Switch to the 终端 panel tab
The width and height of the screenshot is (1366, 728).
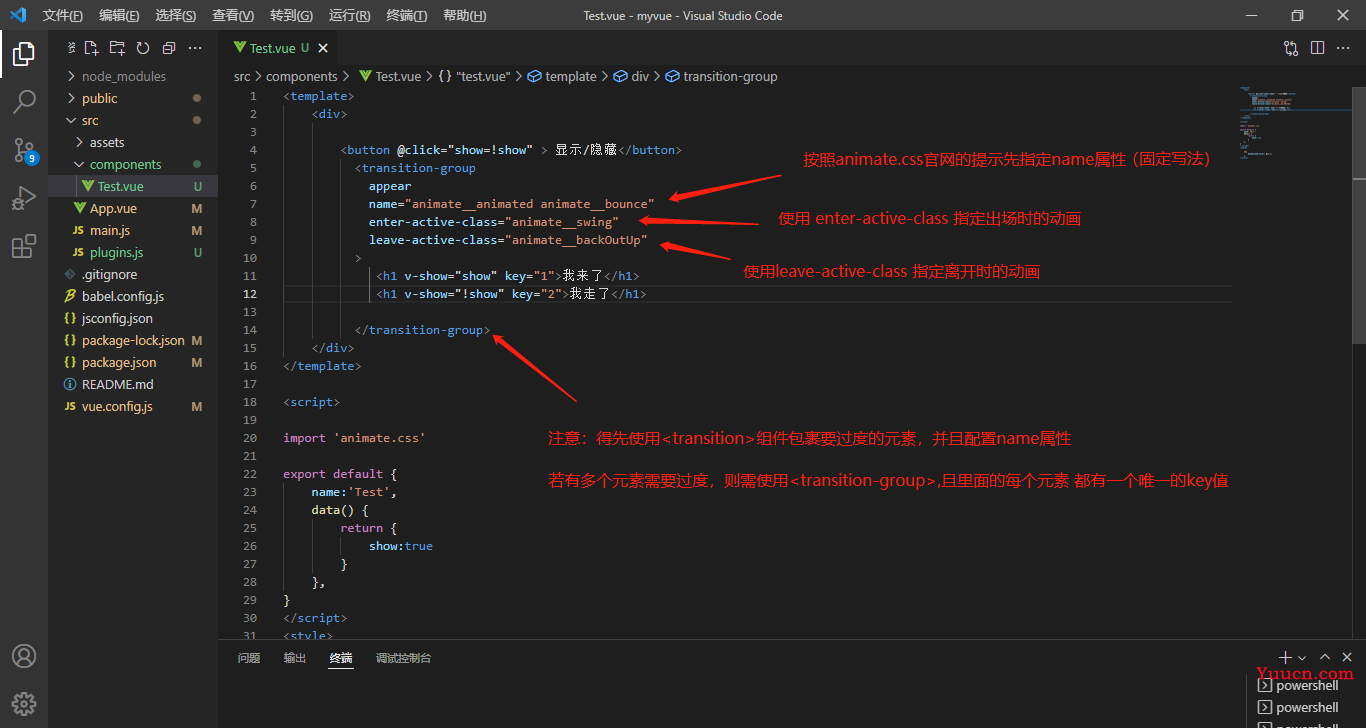[341, 658]
